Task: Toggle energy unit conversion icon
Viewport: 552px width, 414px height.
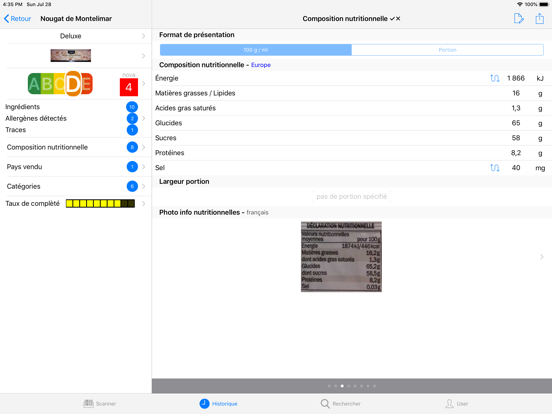Action: [x=495, y=78]
